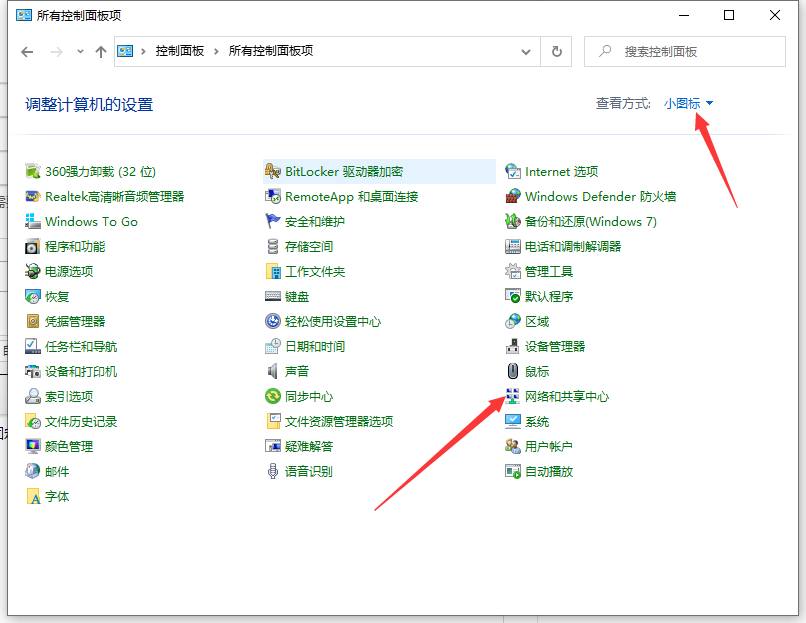This screenshot has width=806, height=623.
Task: Expand the 小图标 view mode dropdown
Action: [x=689, y=103]
